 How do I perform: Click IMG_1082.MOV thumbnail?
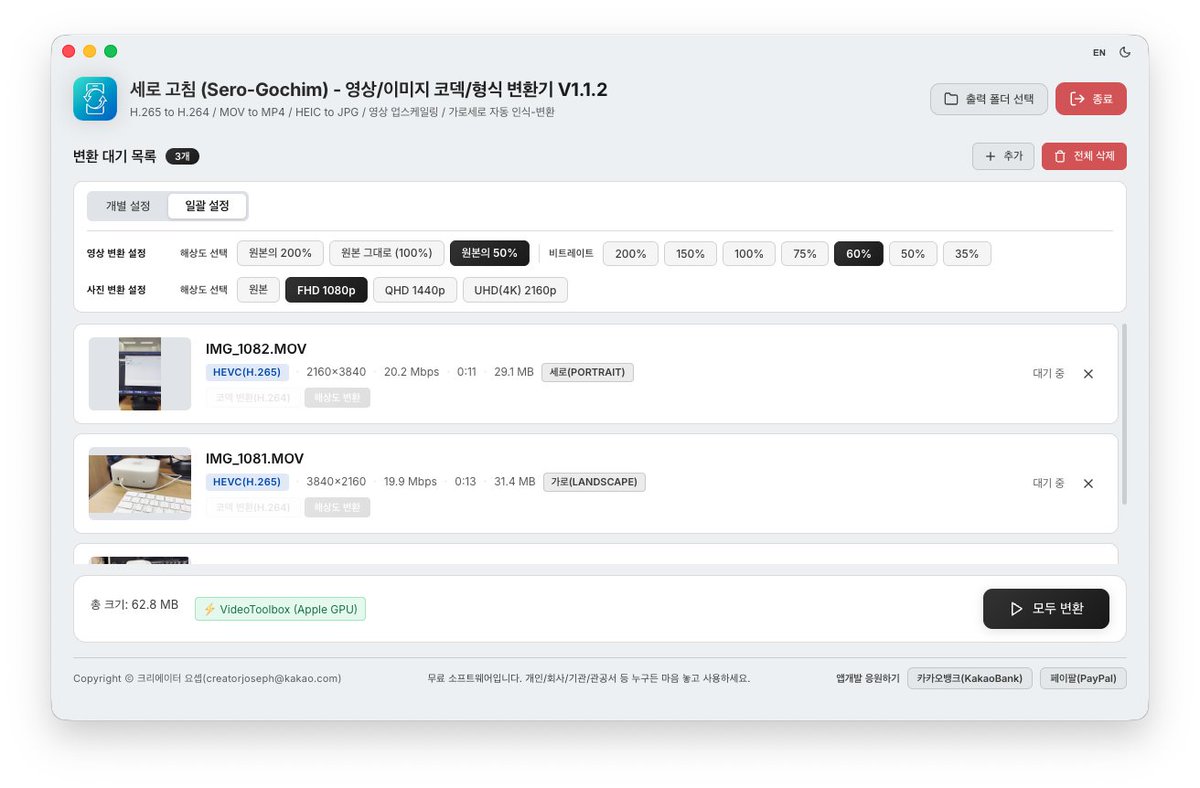pos(140,373)
